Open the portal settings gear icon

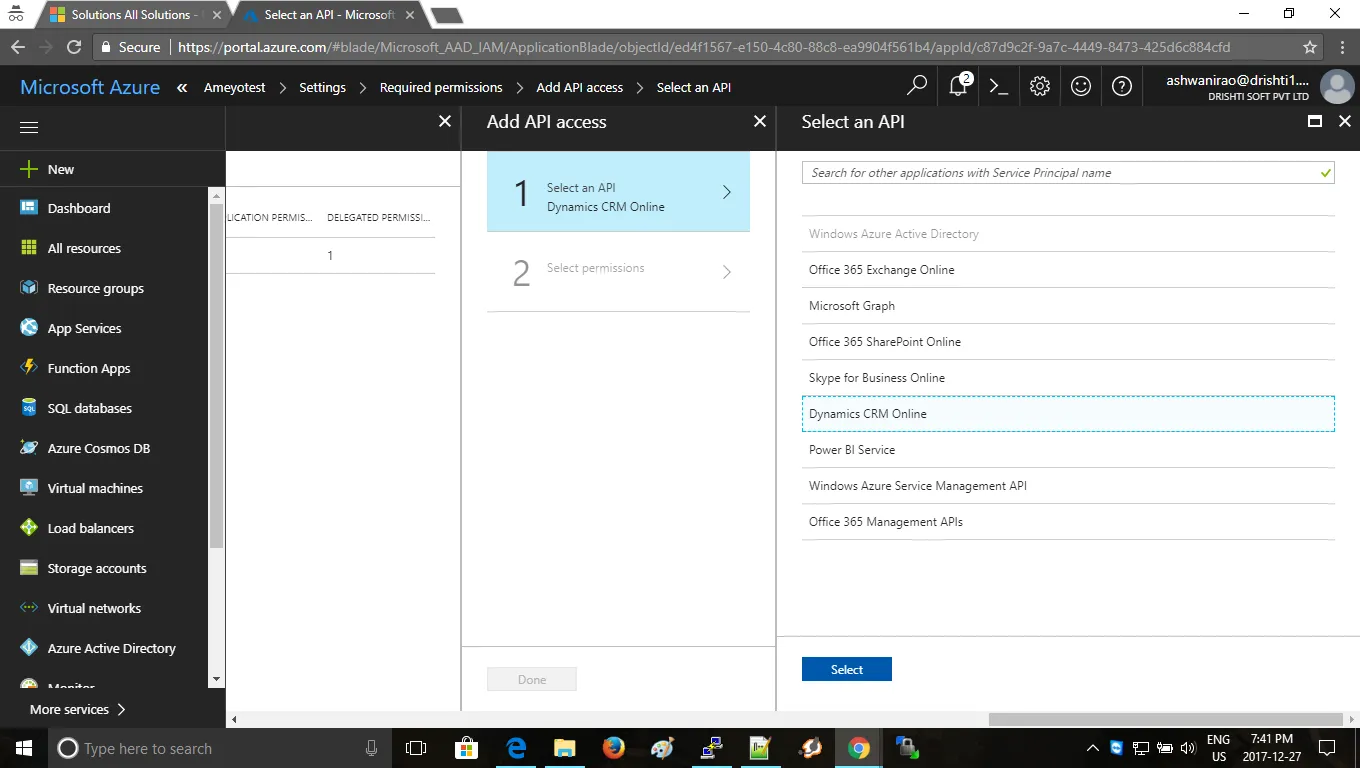1040,87
